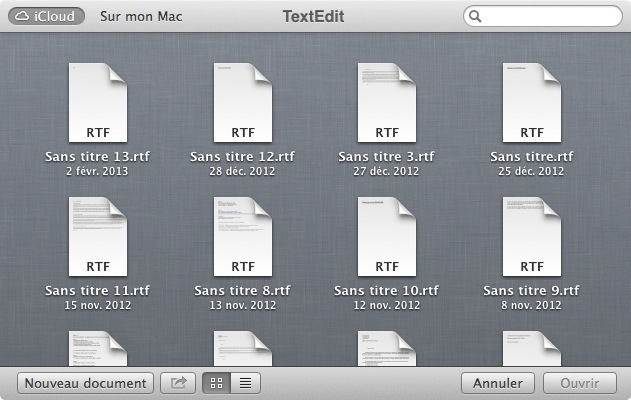The width and height of the screenshot is (631, 400).
Task: Click the file name Sans titre 12.rtf
Action: click(x=242, y=156)
